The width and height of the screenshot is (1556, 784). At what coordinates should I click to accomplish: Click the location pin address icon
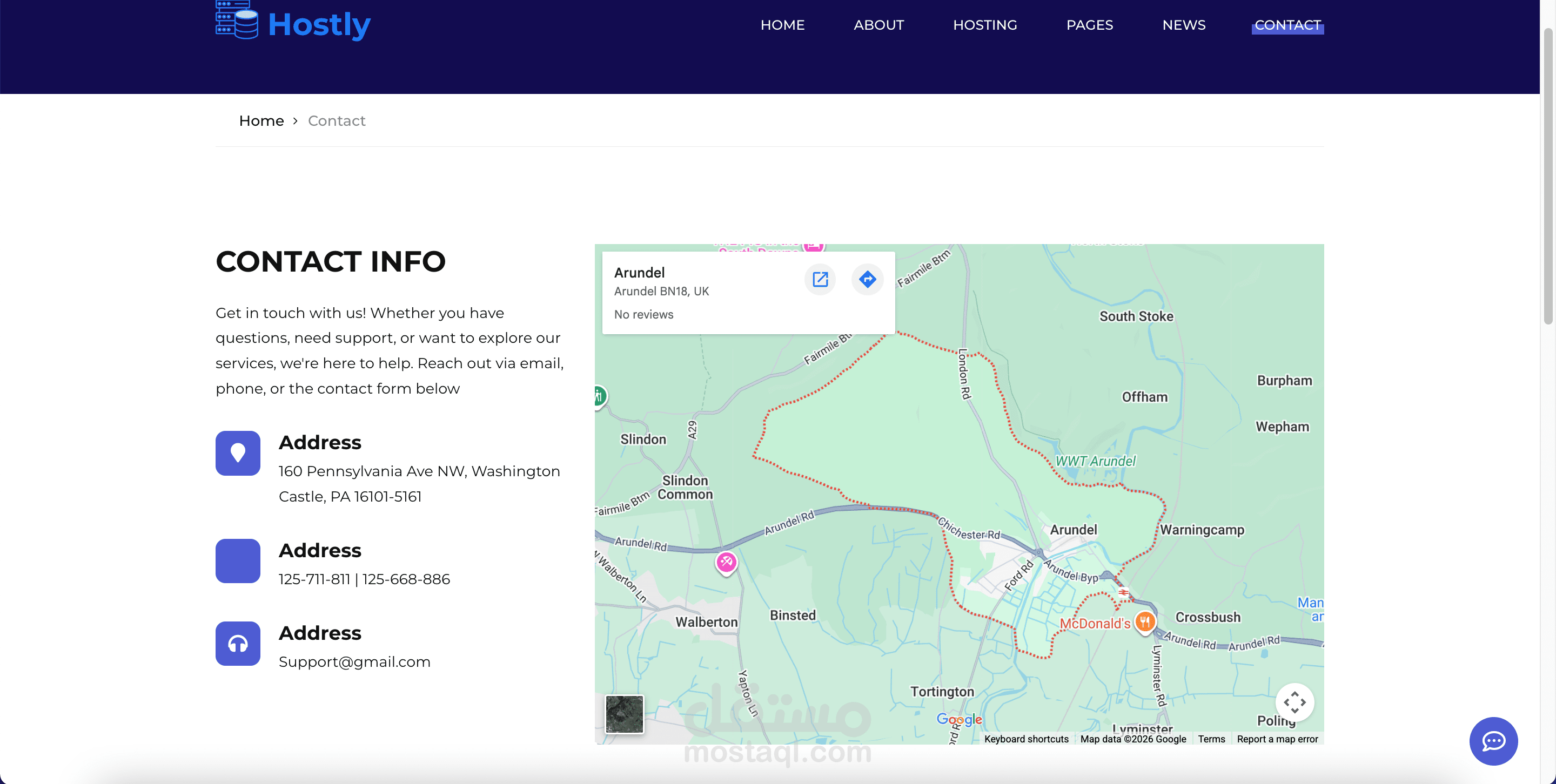[237, 452]
